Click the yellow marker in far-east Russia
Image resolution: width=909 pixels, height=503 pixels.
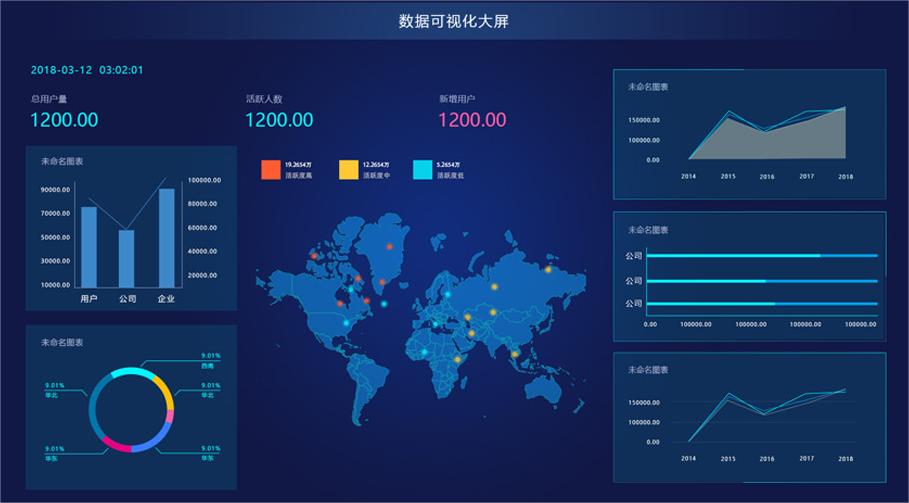click(548, 269)
